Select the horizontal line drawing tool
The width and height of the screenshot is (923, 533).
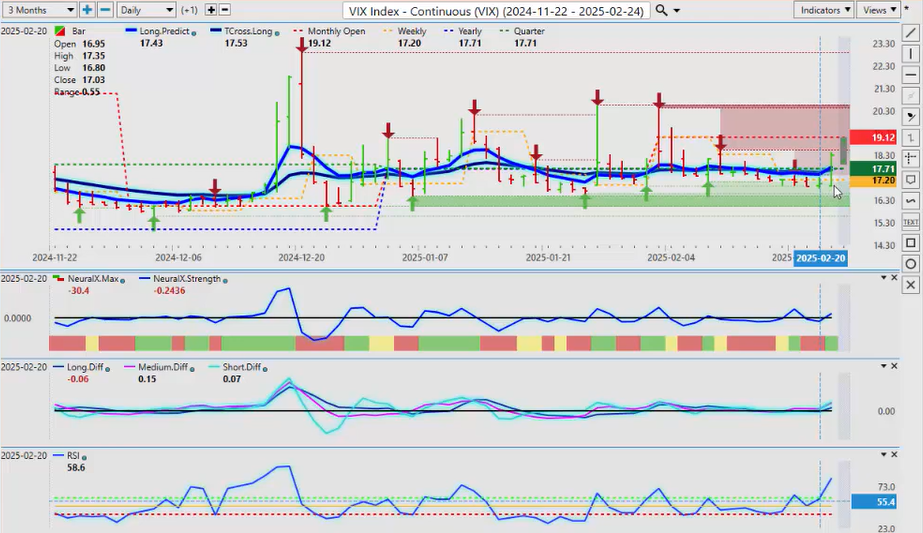(911, 75)
